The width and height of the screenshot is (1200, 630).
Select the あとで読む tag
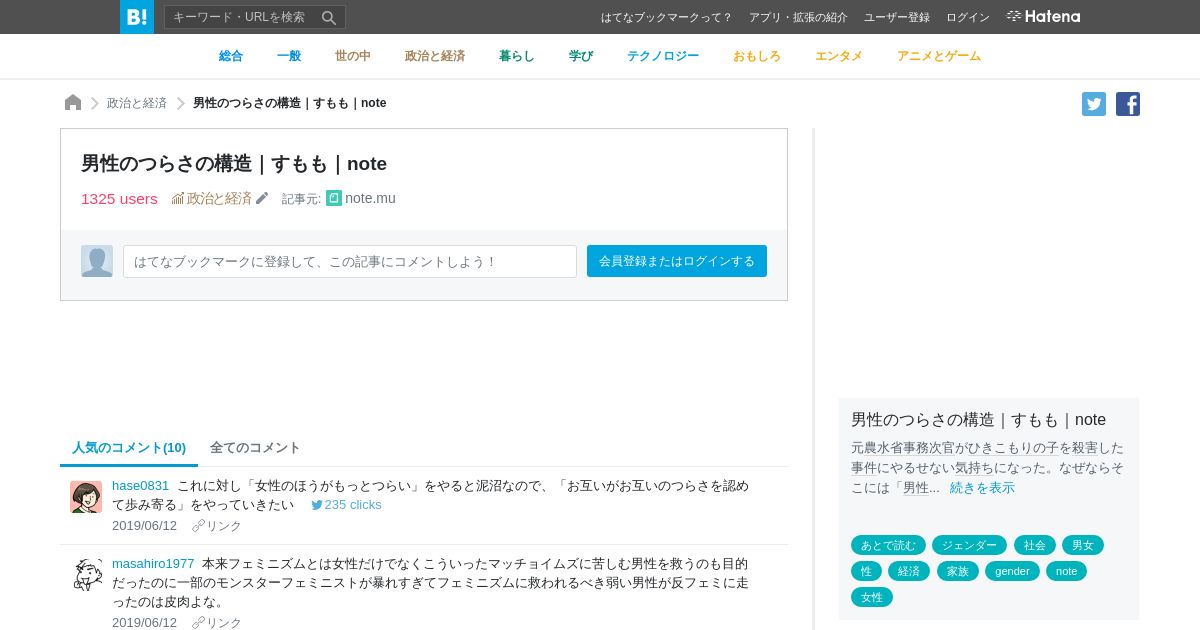pyautogui.click(x=888, y=545)
